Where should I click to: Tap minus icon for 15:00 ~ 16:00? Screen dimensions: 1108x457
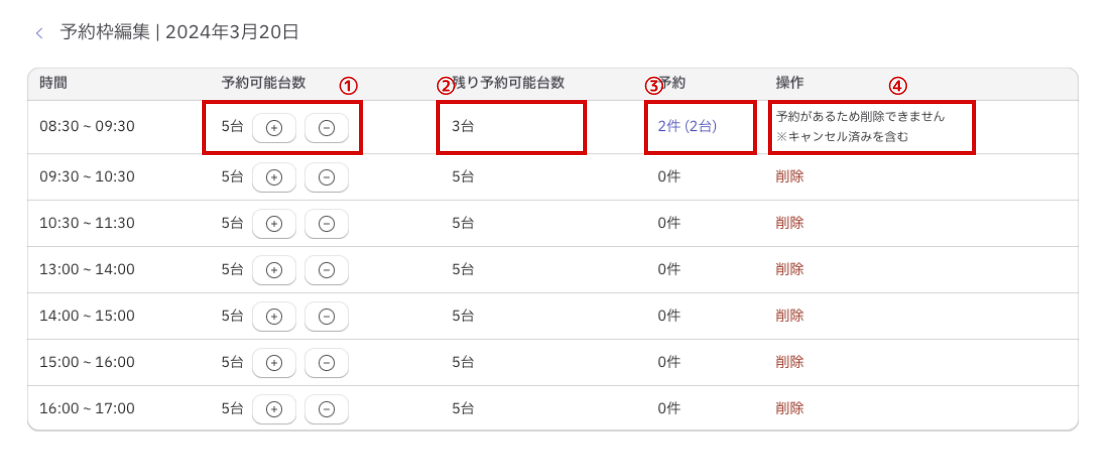326,362
